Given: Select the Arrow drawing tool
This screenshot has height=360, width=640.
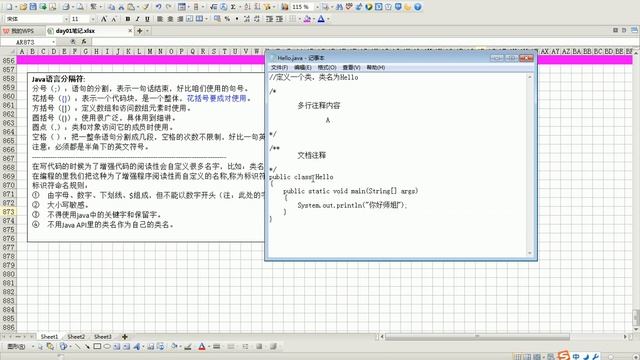Looking at the screenshot, I should pos(87,347).
